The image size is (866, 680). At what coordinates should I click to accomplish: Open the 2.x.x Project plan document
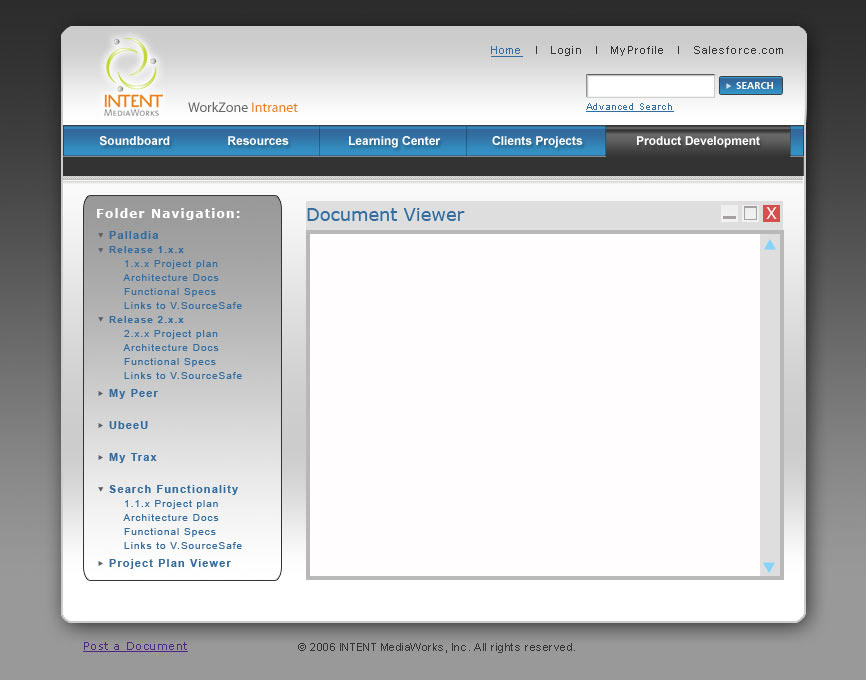click(171, 334)
